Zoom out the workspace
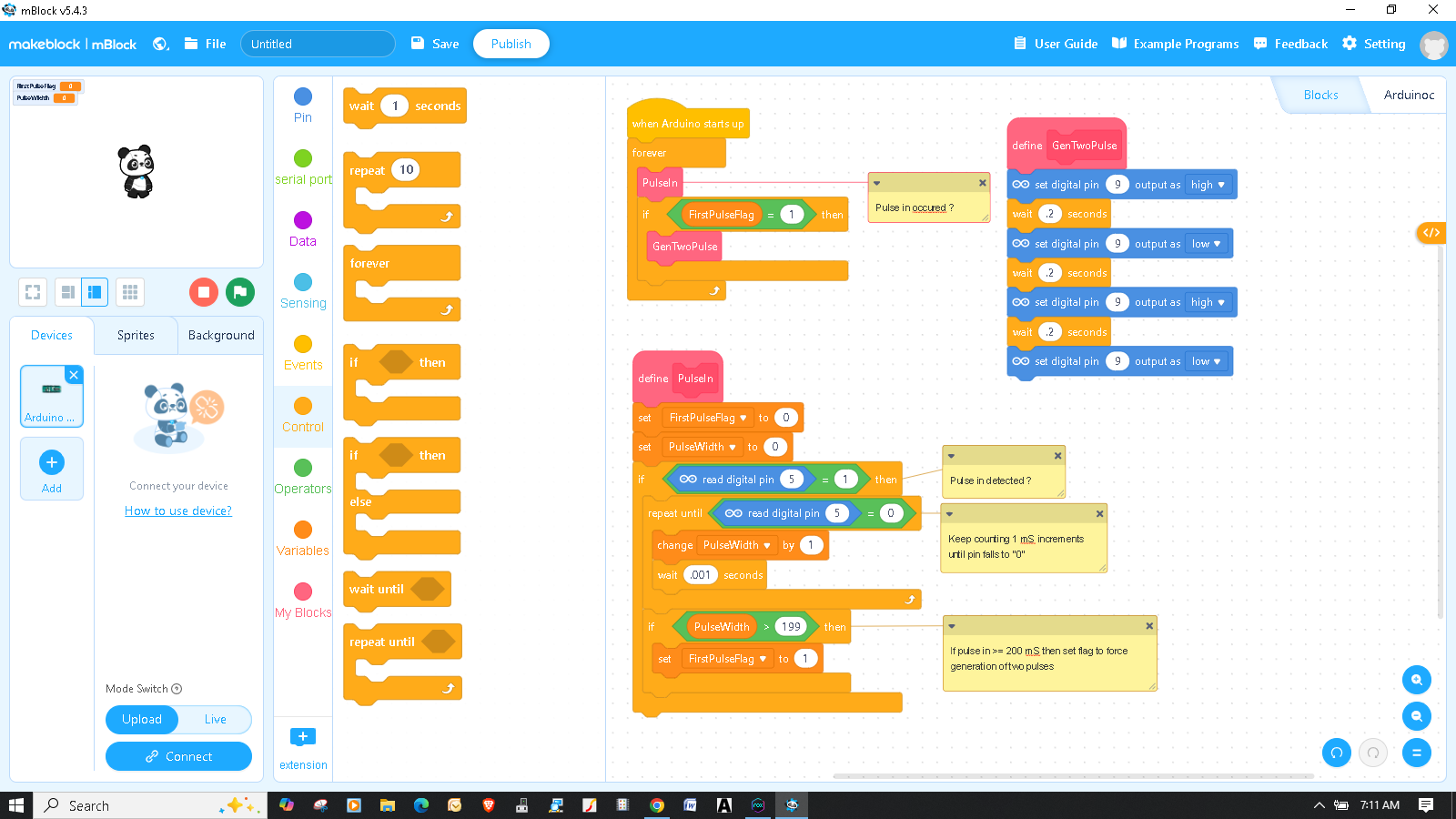 1417,716
